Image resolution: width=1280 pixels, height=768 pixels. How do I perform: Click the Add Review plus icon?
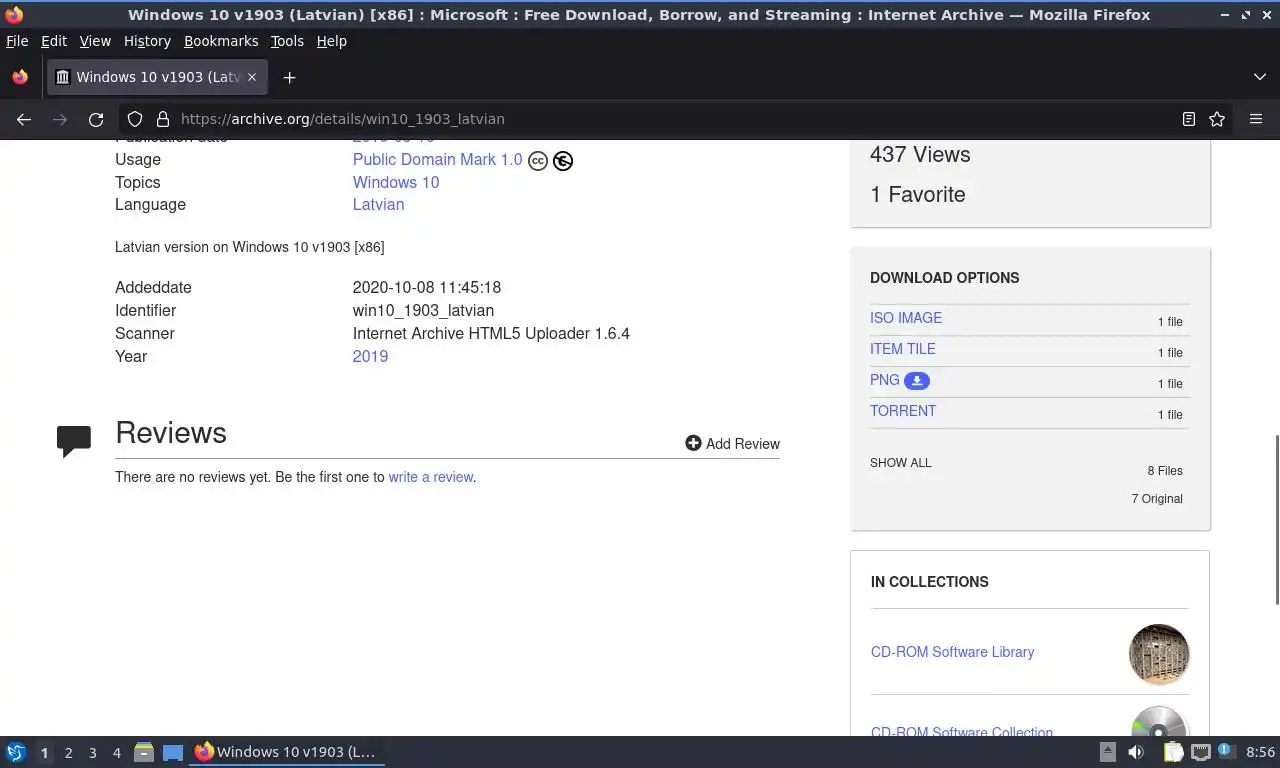pos(693,443)
